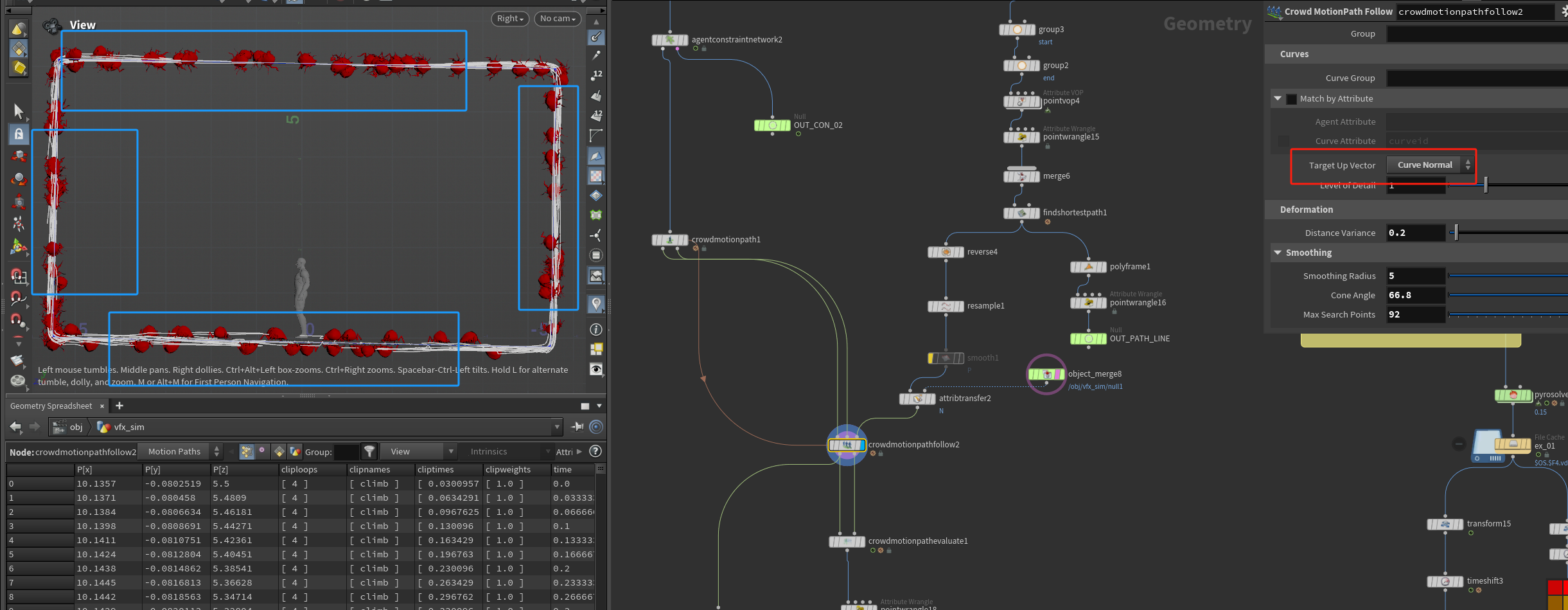Open the Motion Paths mode dropdown
The image size is (1568, 610).
[x=182, y=452]
